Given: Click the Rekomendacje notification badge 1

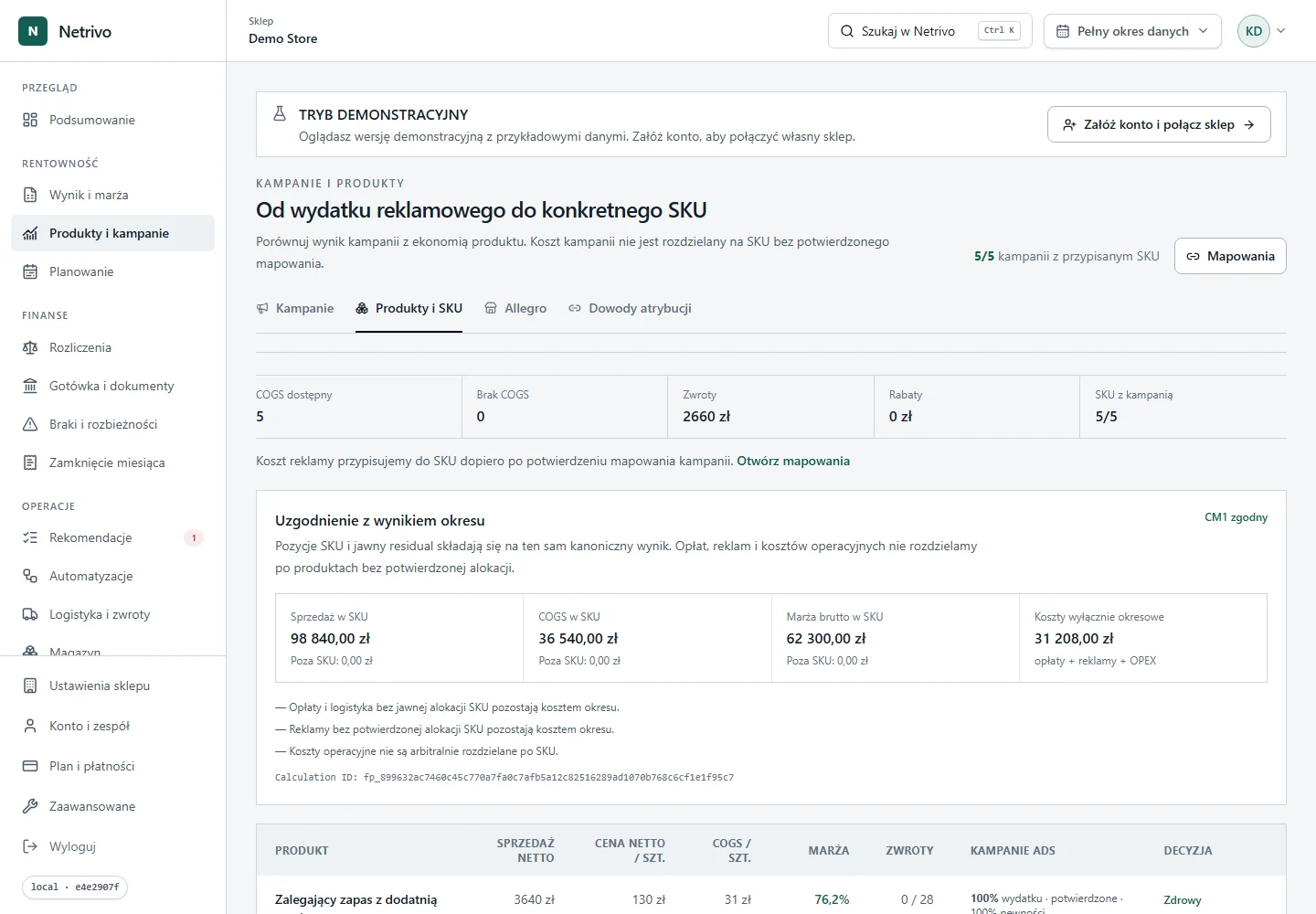Looking at the screenshot, I should 194,537.
